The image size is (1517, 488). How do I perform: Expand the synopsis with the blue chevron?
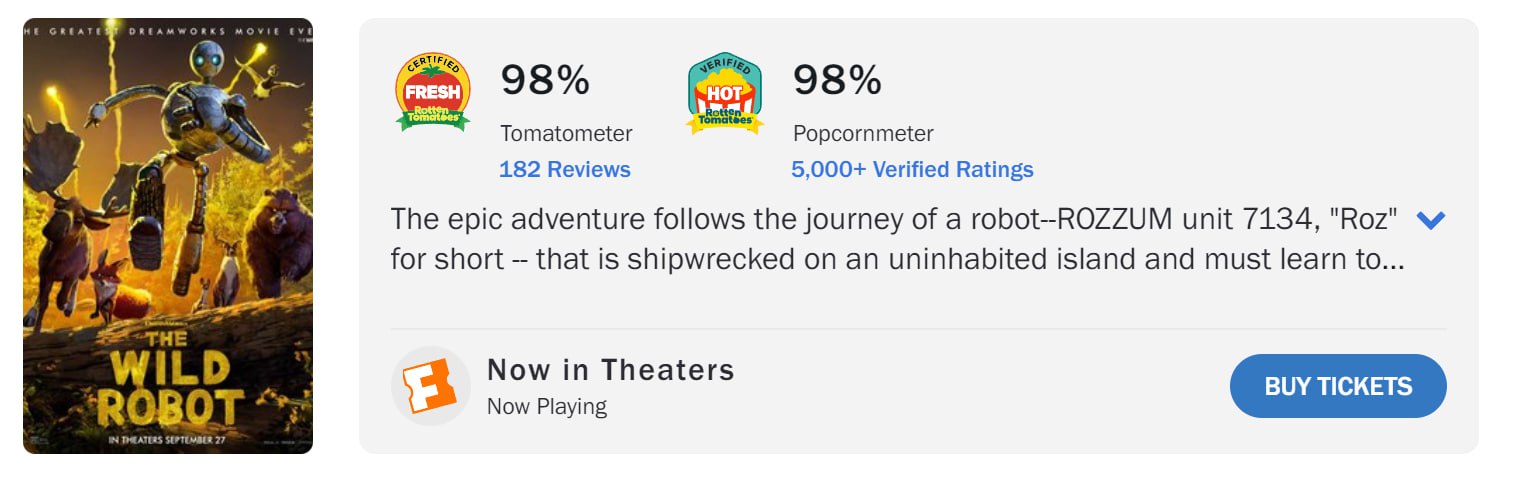(1431, 220)
